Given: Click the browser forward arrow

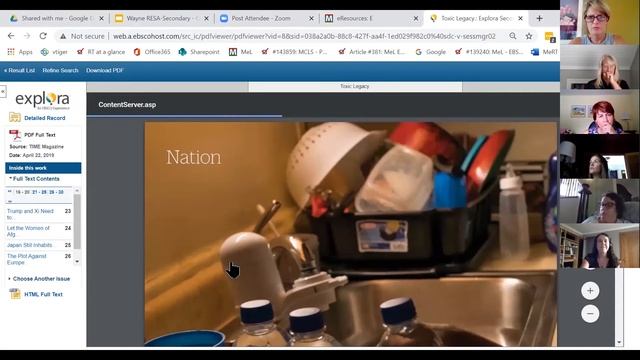Looking at the screenshot, I should [27, 36].
